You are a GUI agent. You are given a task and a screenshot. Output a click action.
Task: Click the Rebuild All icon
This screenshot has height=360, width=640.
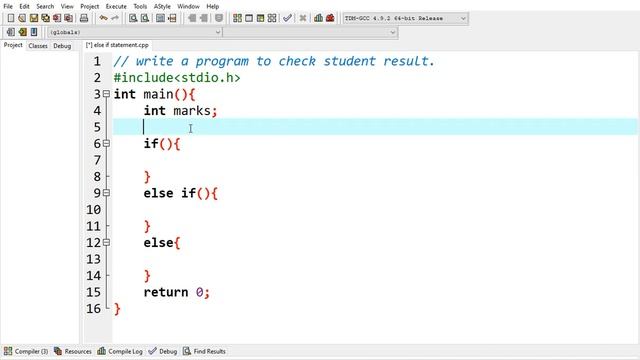272,18
